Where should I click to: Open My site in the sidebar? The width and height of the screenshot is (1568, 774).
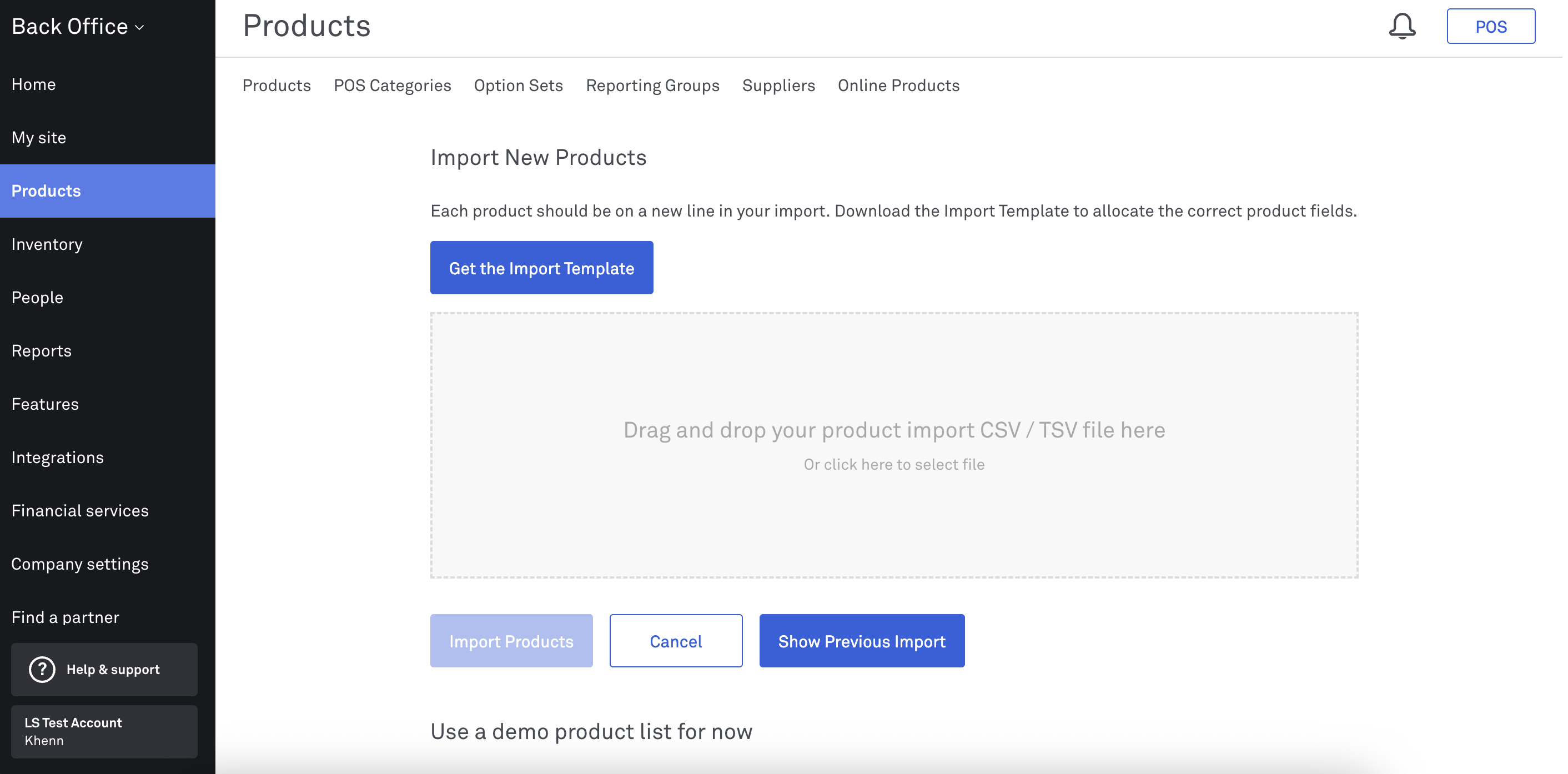pos(107,138)
